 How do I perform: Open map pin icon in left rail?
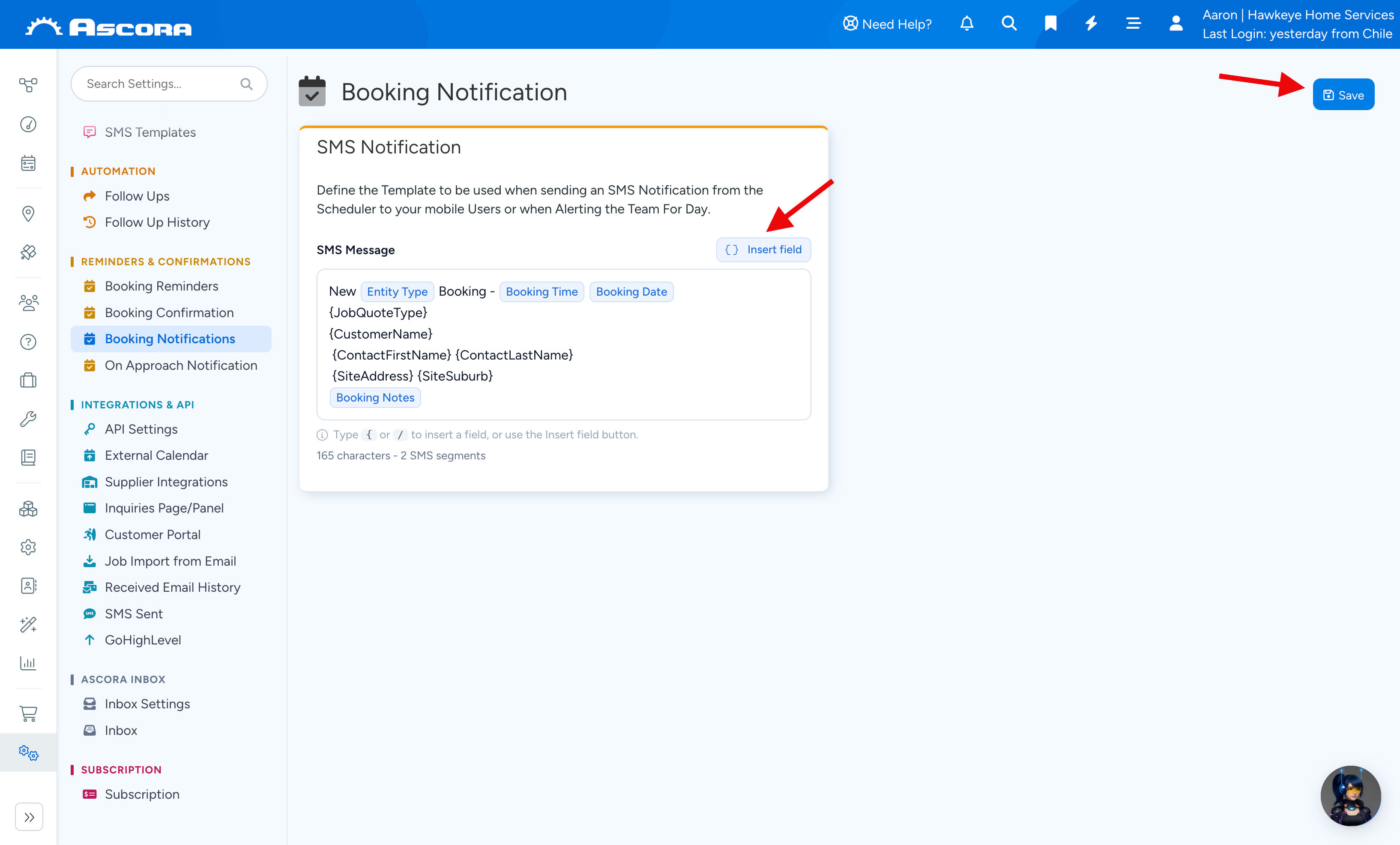28,213
